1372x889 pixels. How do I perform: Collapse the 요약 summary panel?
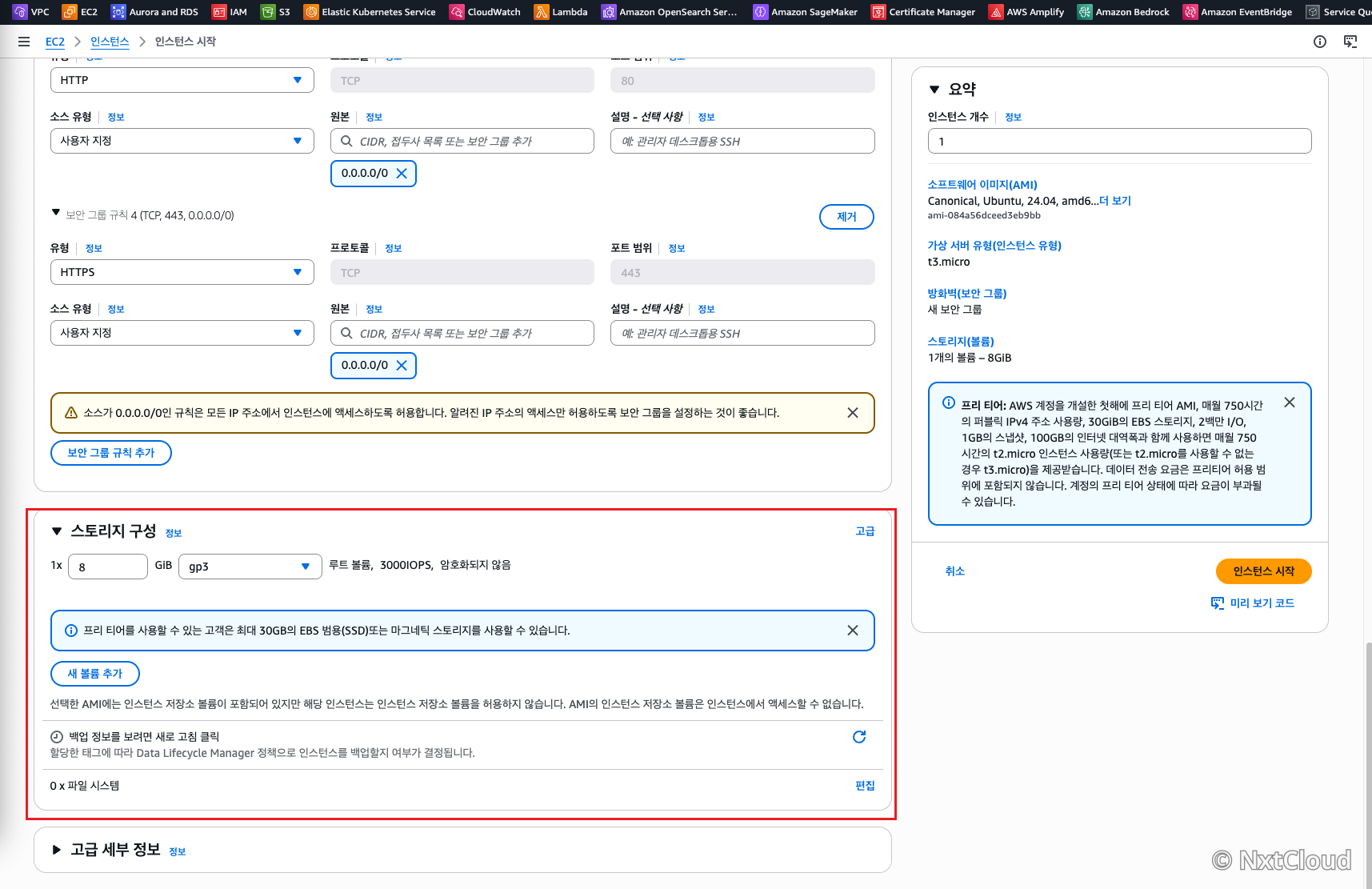[x=934, y=90]
